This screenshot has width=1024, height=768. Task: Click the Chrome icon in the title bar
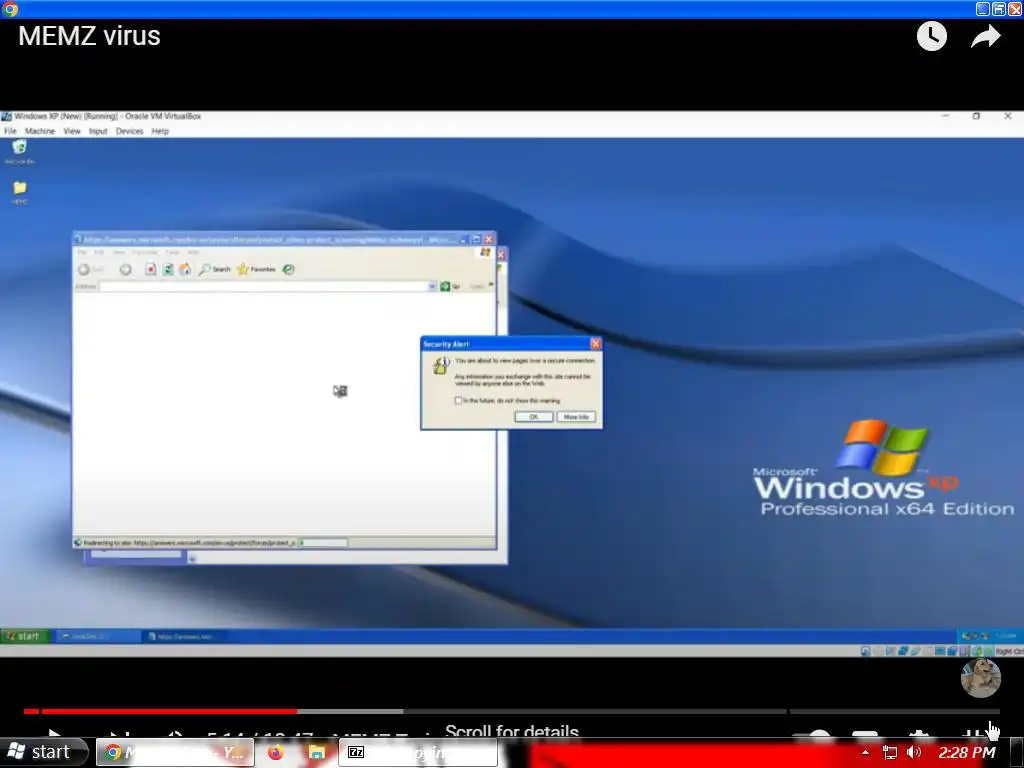[x=10, y=8]
